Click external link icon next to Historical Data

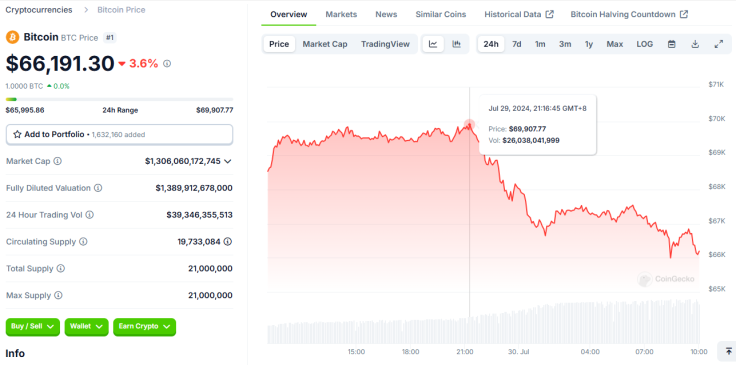[550, 14]
